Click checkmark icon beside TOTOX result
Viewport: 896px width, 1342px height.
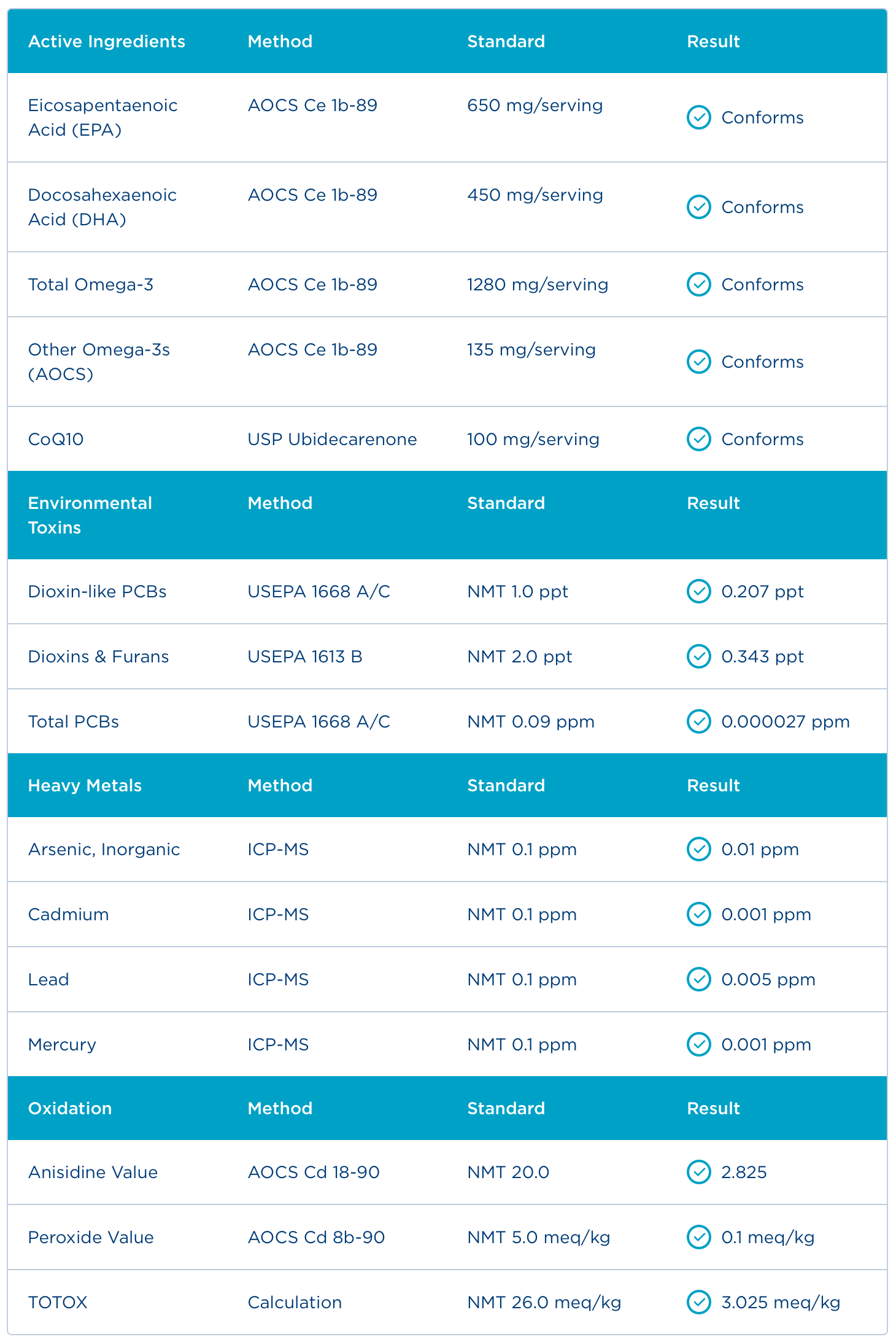click(x=698, y=1302)
